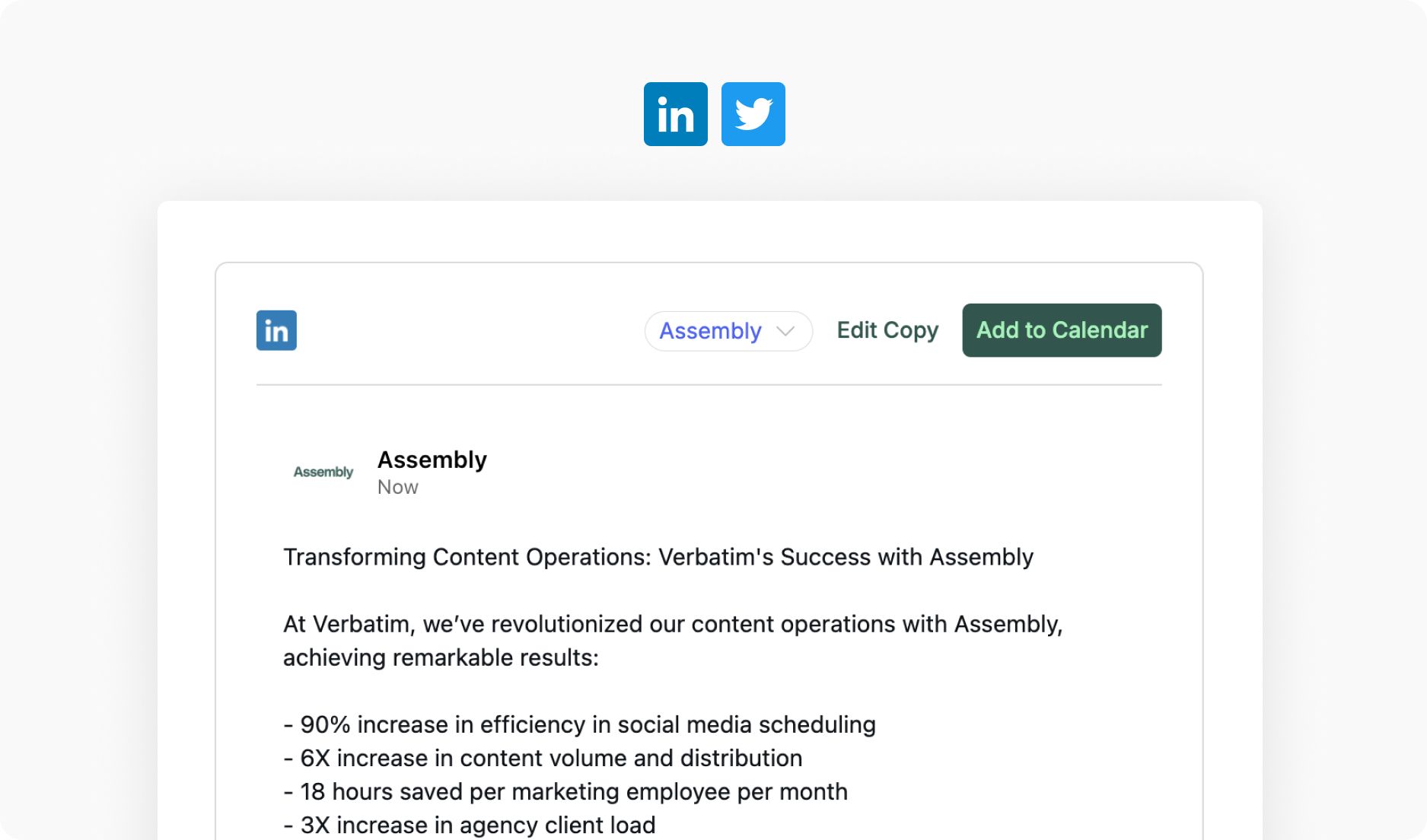Click the paragraph starting 'At Verbatim, we've revolutionized'
This screenshot has height=840, width=1427.
coord(673,641)
